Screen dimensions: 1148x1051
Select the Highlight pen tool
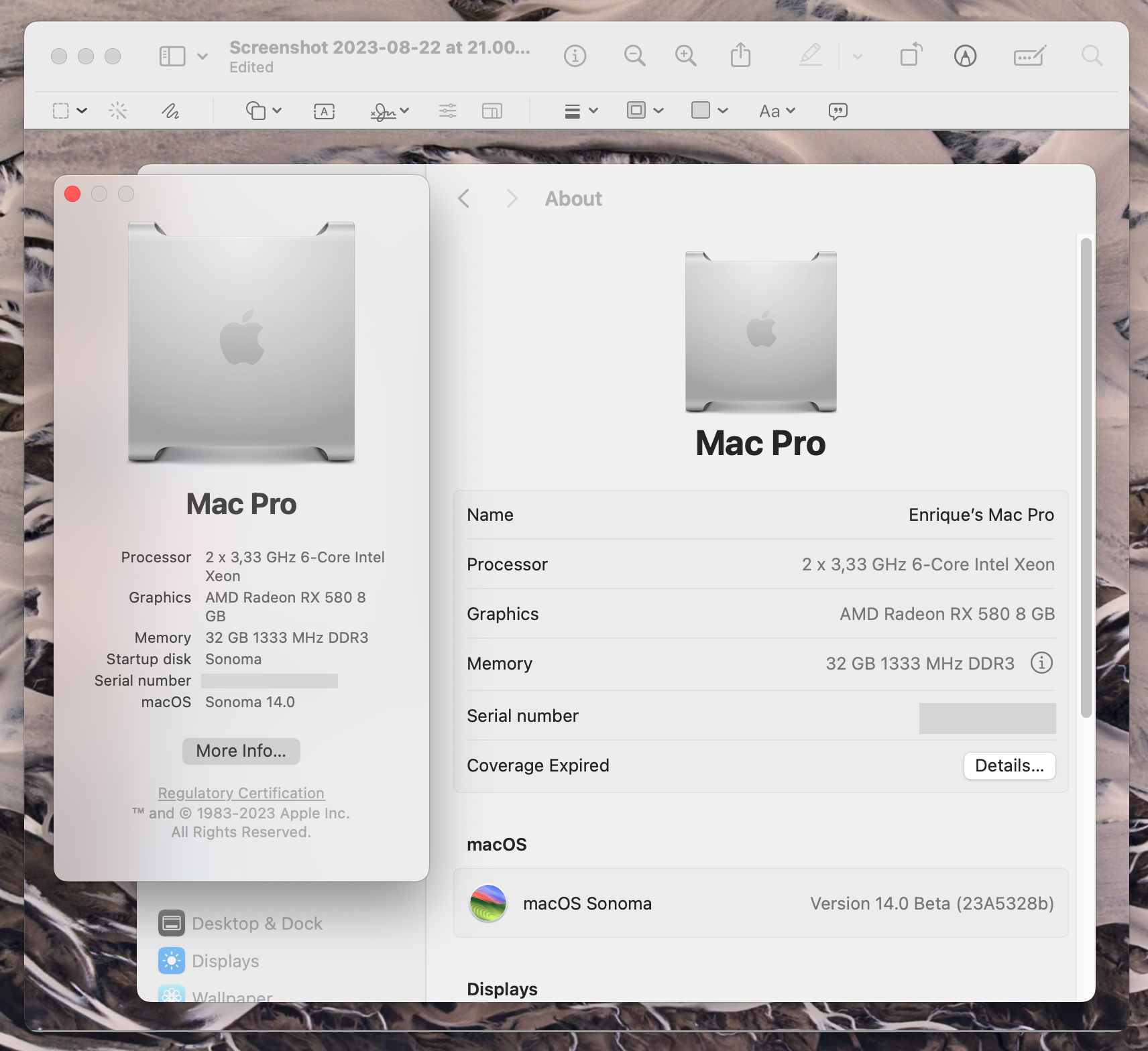pos(811,56)
